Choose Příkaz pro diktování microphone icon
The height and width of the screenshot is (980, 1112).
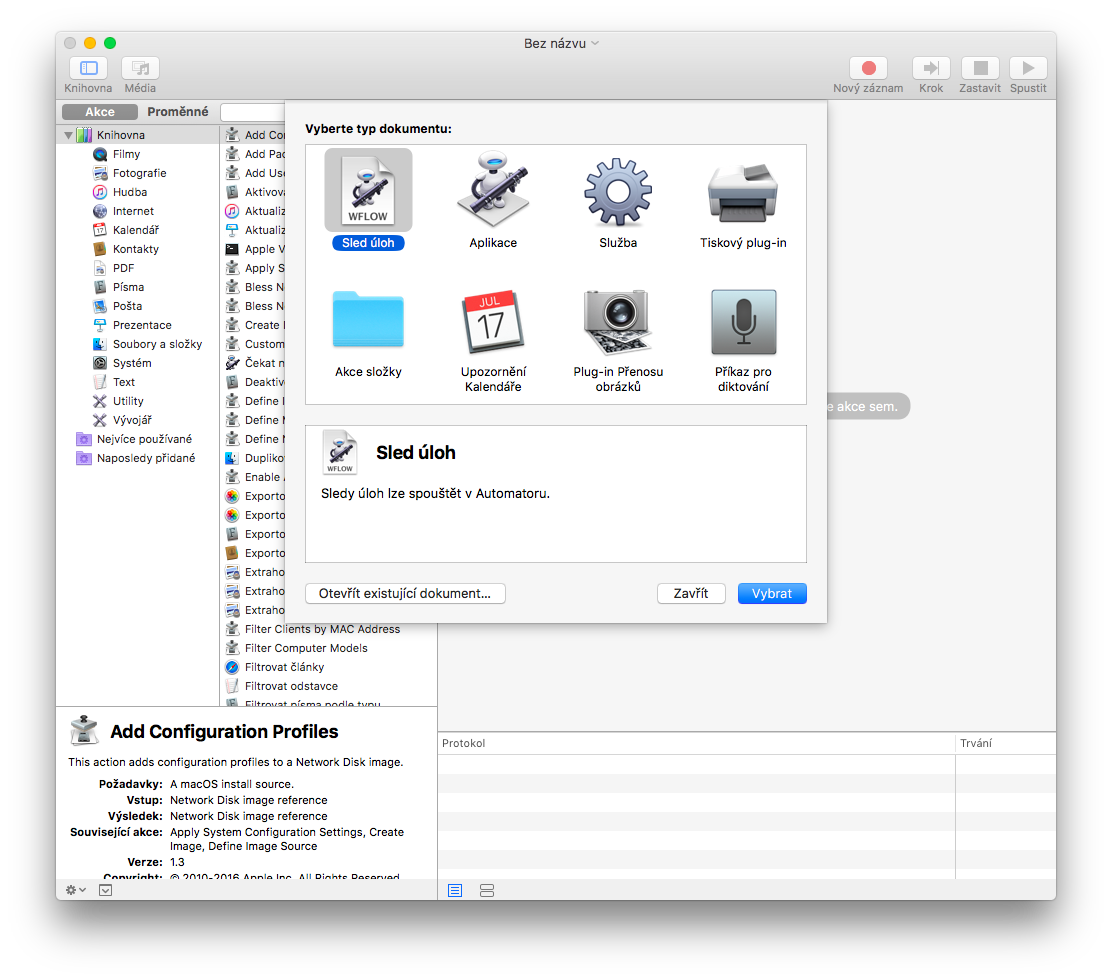click(x=743, y=321)
